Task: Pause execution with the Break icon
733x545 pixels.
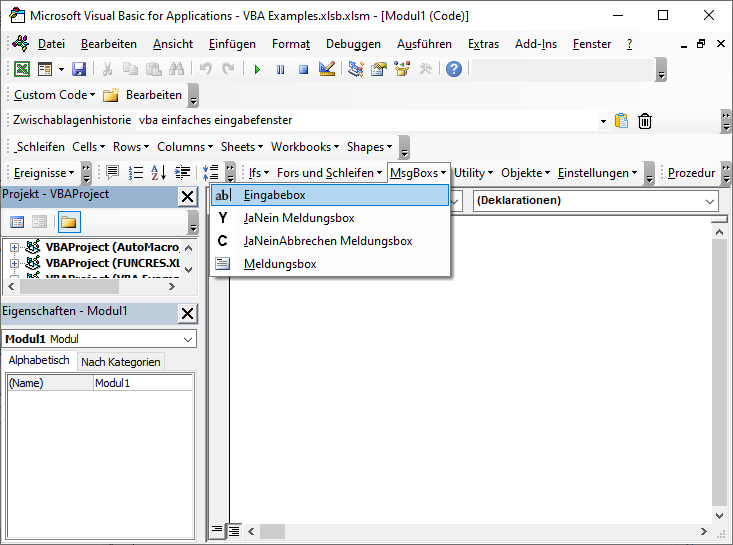Action: (x=280, y=70)
